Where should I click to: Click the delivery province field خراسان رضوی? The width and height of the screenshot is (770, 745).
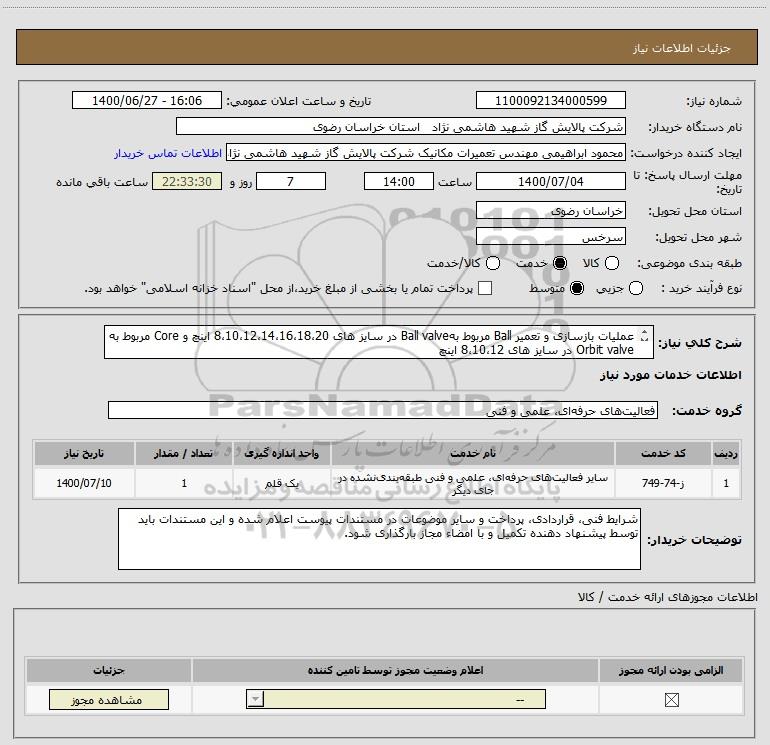550,211
